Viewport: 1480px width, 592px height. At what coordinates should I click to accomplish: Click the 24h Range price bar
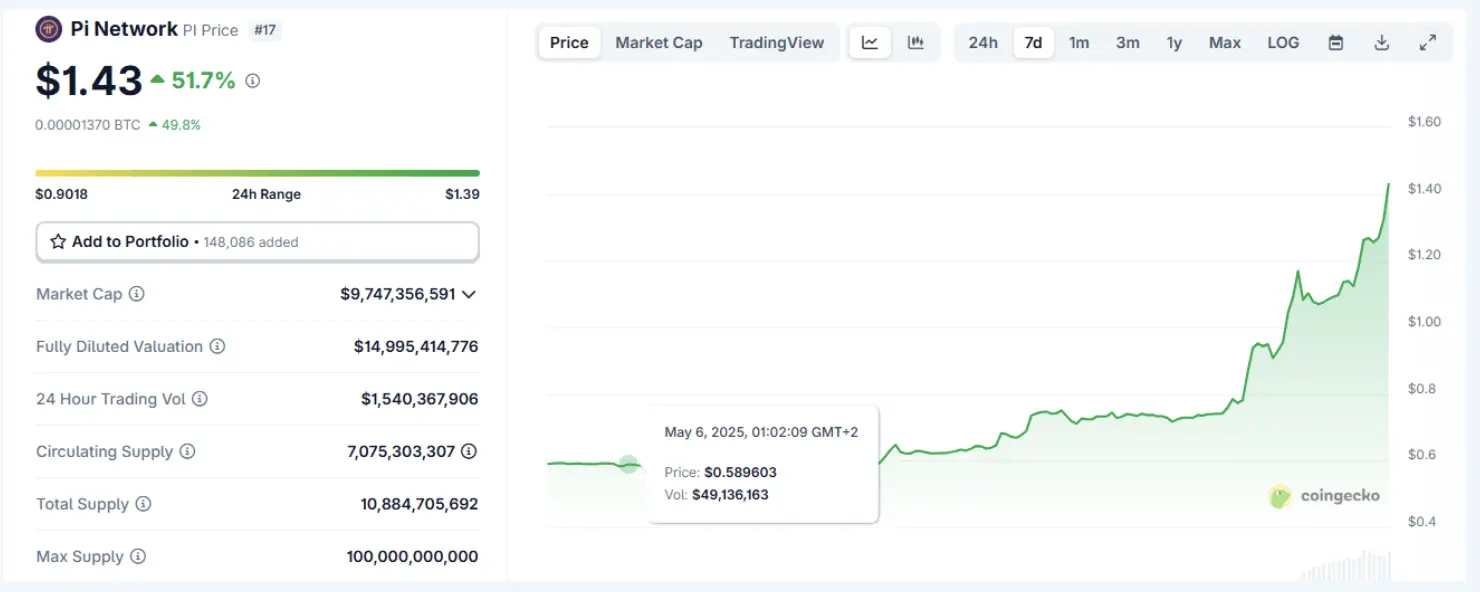coord(257,173)
